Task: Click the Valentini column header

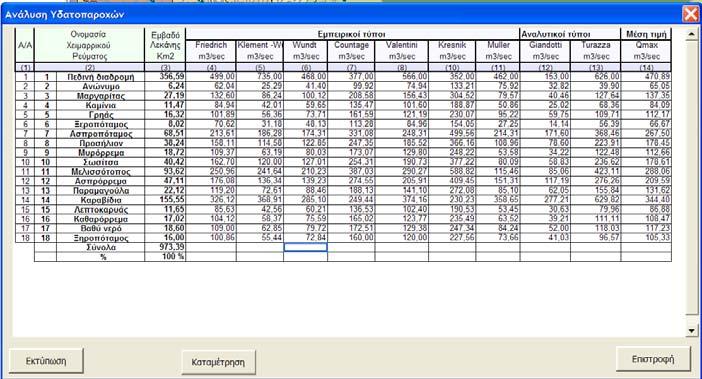Action: coord(402,45)
